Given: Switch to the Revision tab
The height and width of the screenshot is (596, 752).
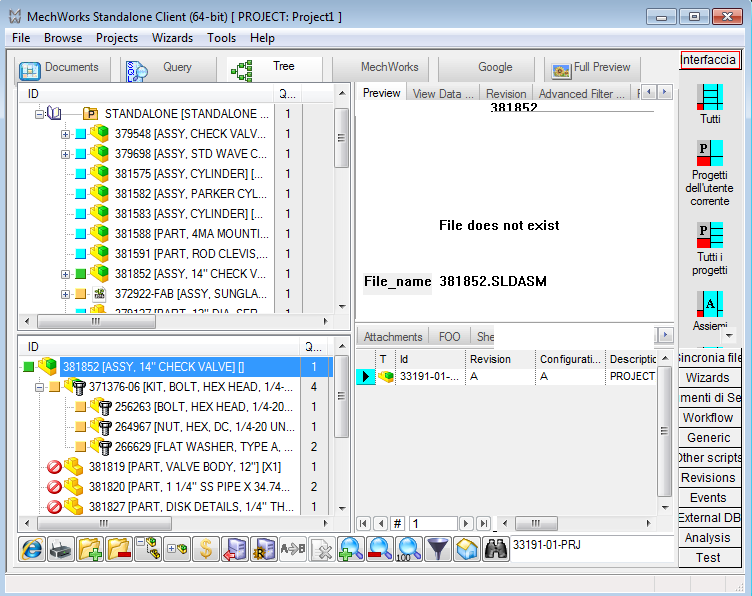Looking at the screenshot, I should click(506, 93).
